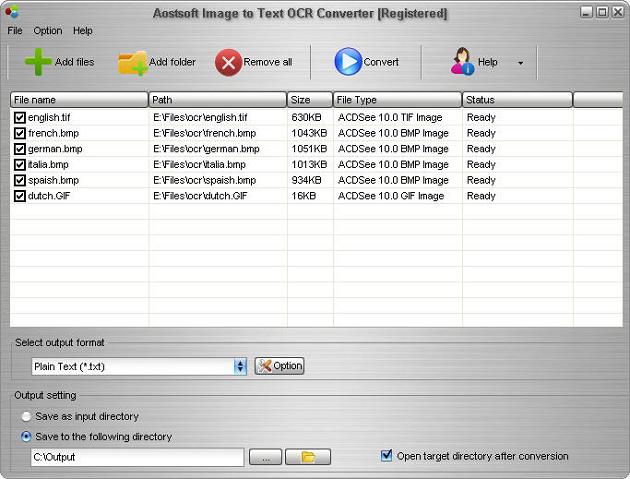Uncheck english.tif checkbox
The width and height of the screenshot is (630, 479).
[x=20, y=117]
